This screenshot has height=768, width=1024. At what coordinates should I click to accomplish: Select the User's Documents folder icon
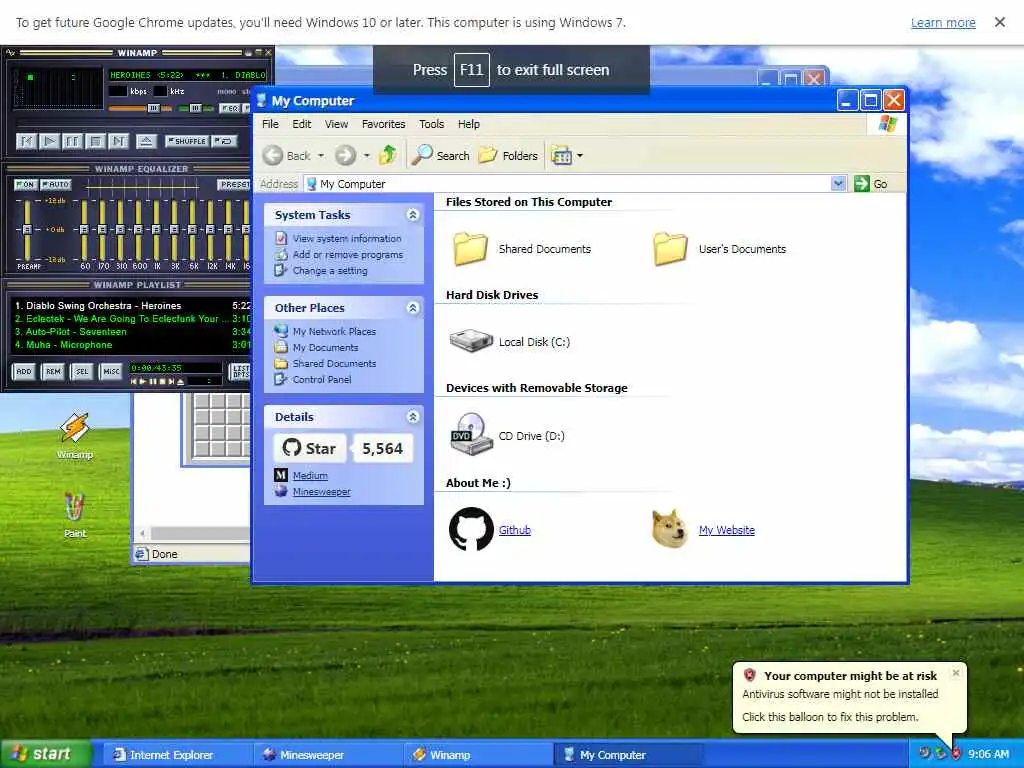click(670, 249)
